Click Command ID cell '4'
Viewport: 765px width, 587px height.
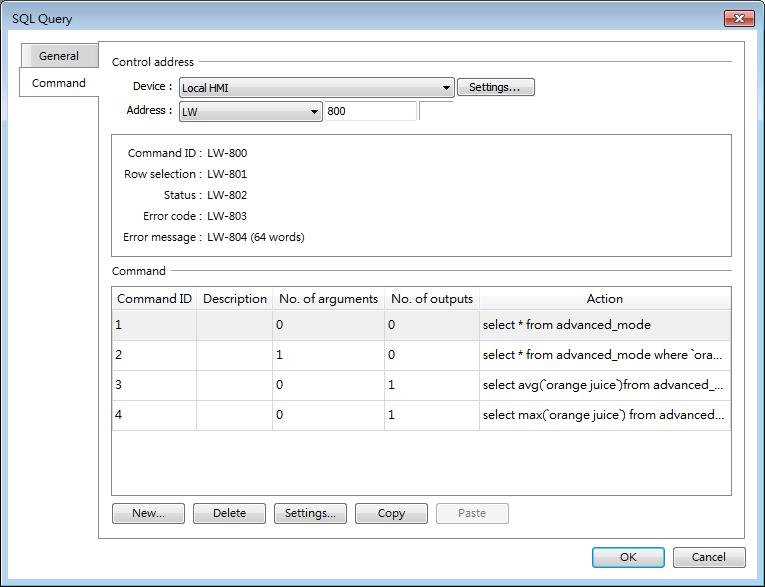(154, 415)
